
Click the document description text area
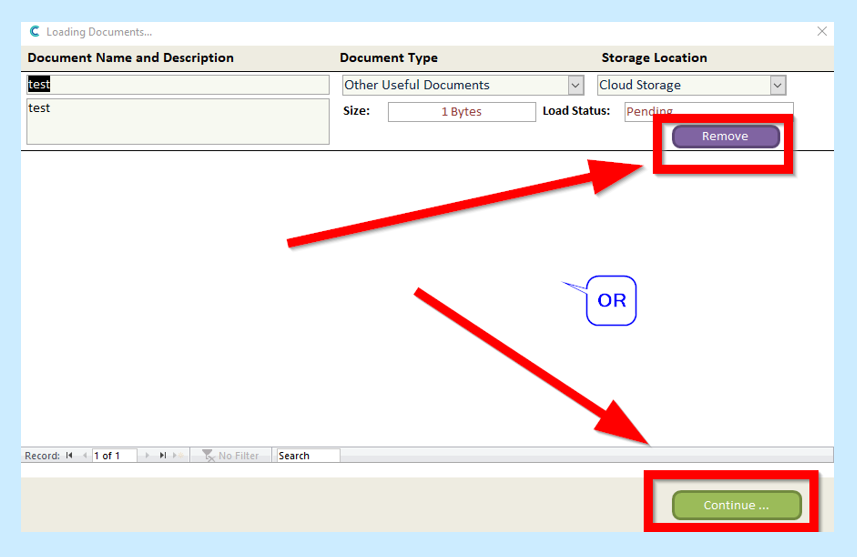(x=178, y=121)
